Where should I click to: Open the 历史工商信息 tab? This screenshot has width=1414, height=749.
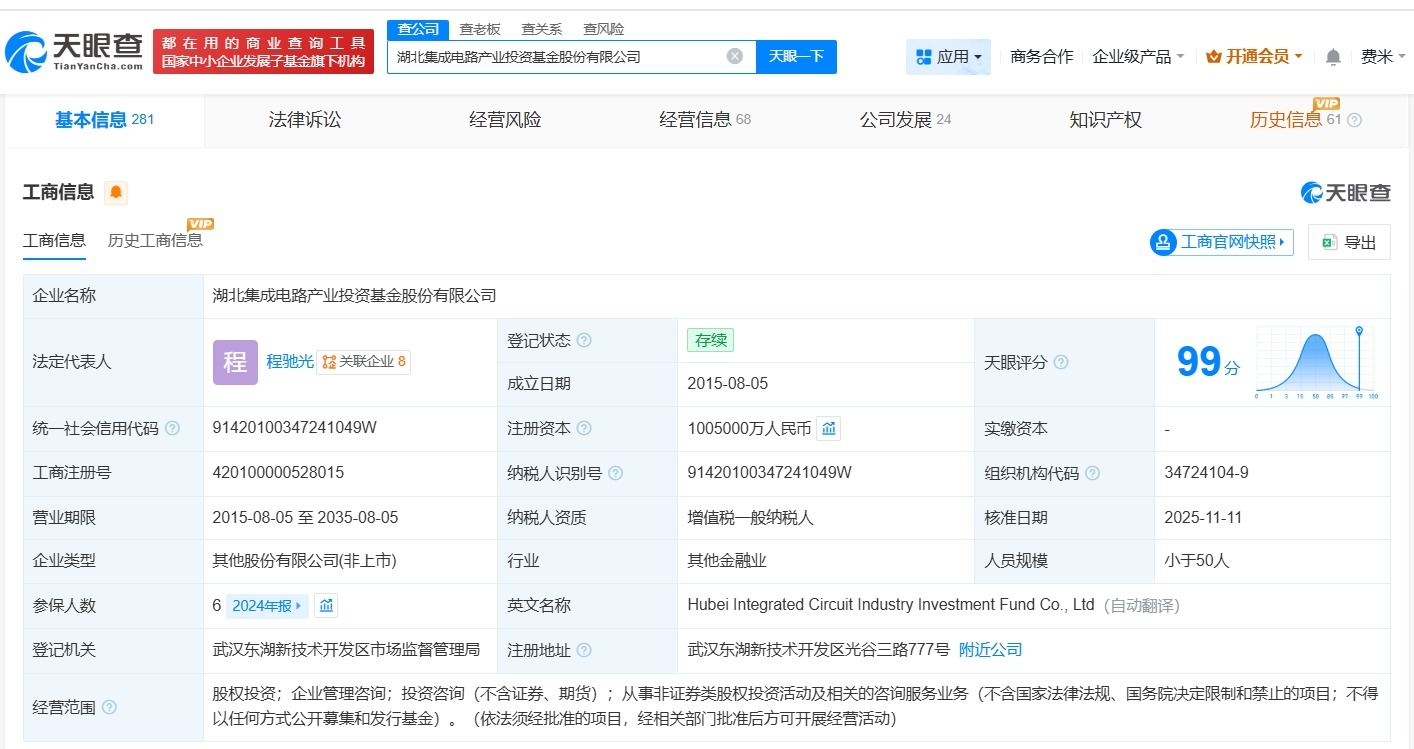pos(155,240)
